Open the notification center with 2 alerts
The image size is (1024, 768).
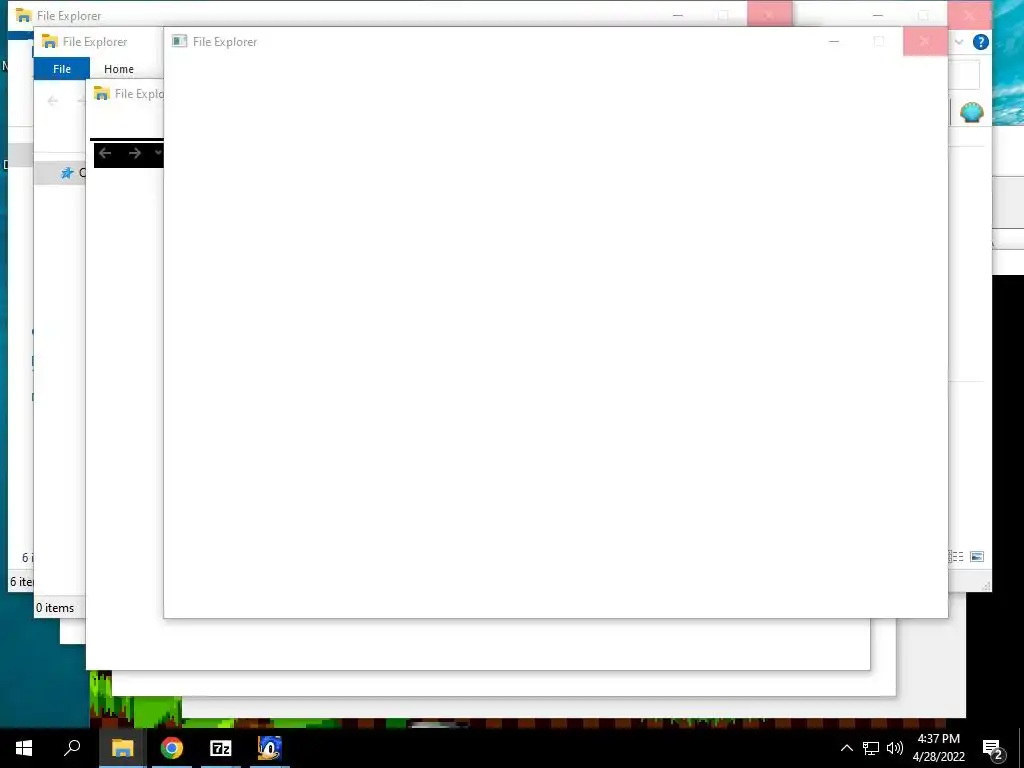993,748
